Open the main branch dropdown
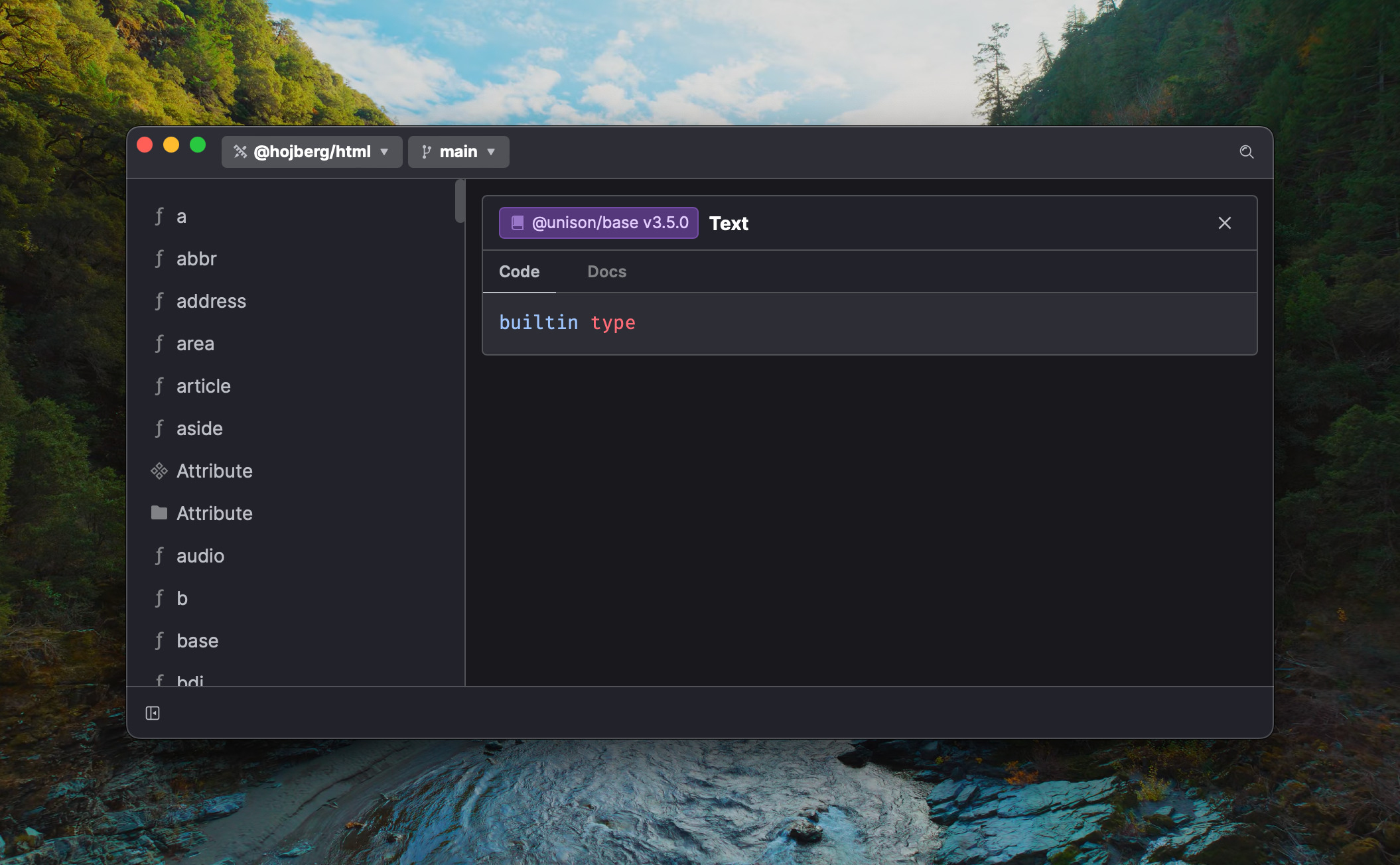This screenshot has width=1400, height=865. click(x=458, y=152)
